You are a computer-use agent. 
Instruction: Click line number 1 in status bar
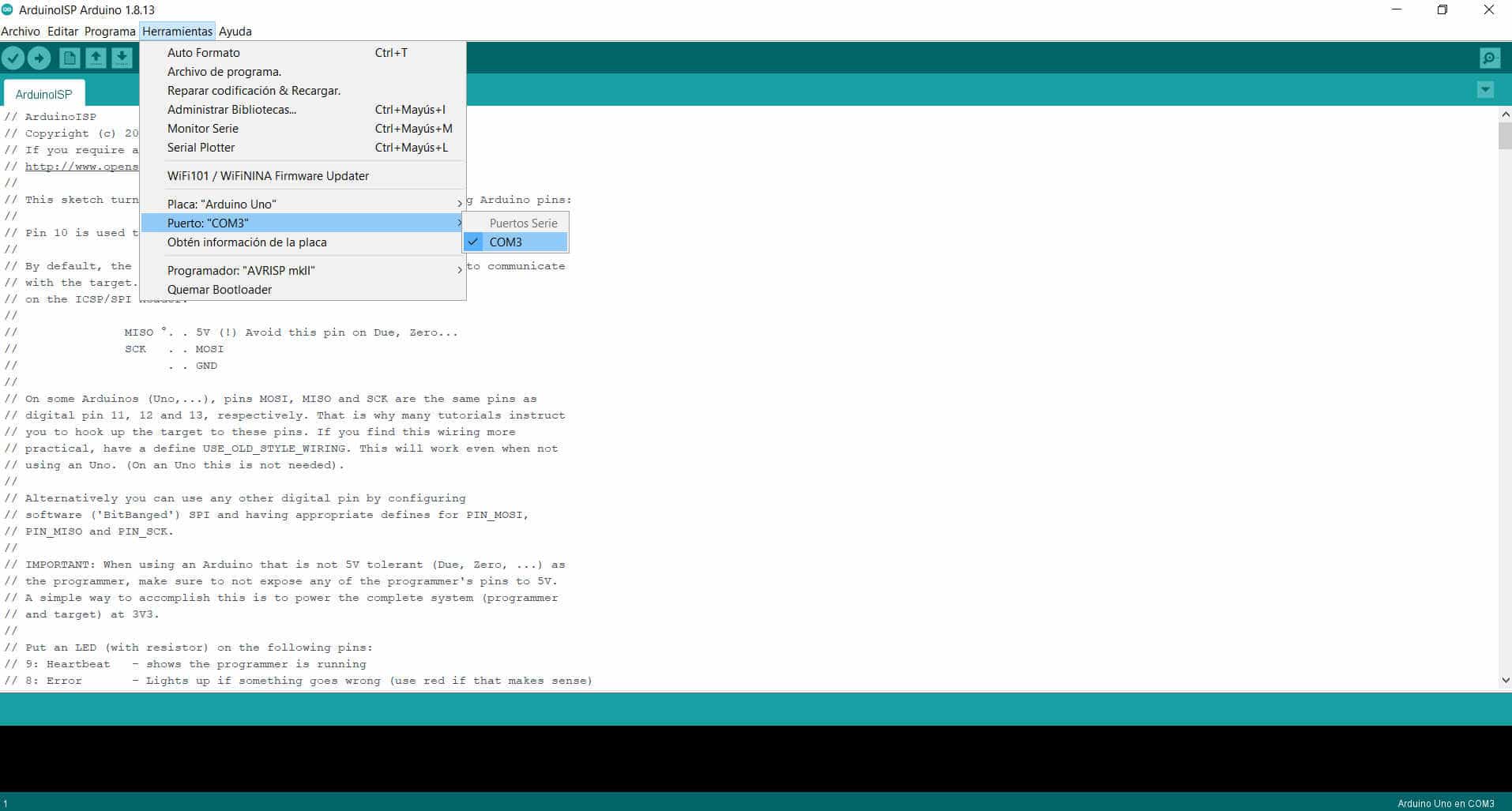[x=6, y=803]
